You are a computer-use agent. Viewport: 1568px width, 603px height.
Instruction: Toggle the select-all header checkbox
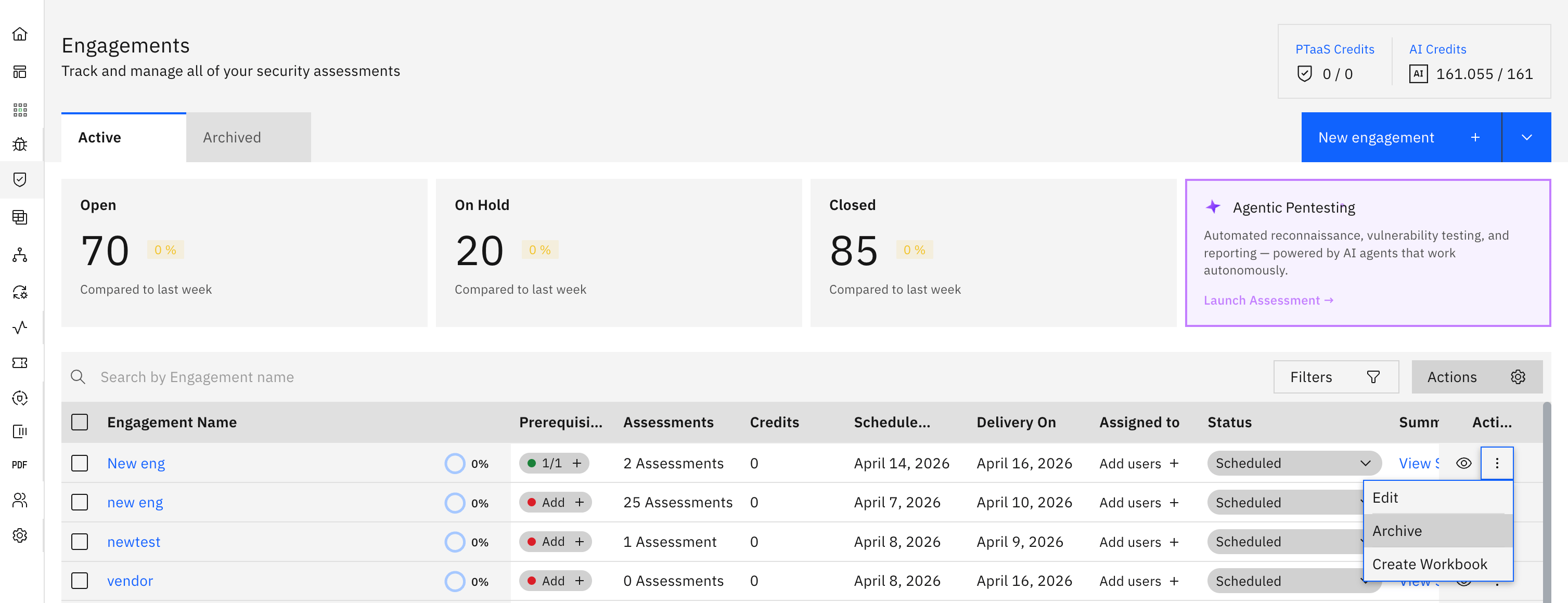(80, 422)
